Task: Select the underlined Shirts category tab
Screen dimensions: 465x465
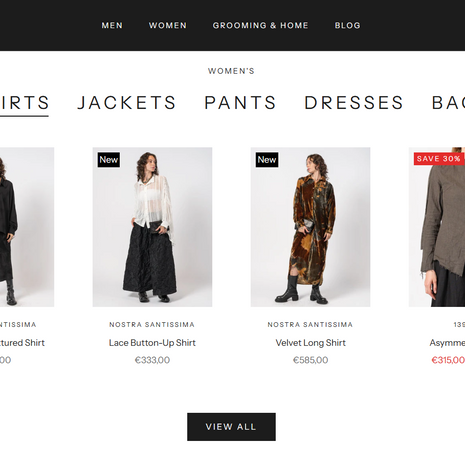Action: (24, 103)
